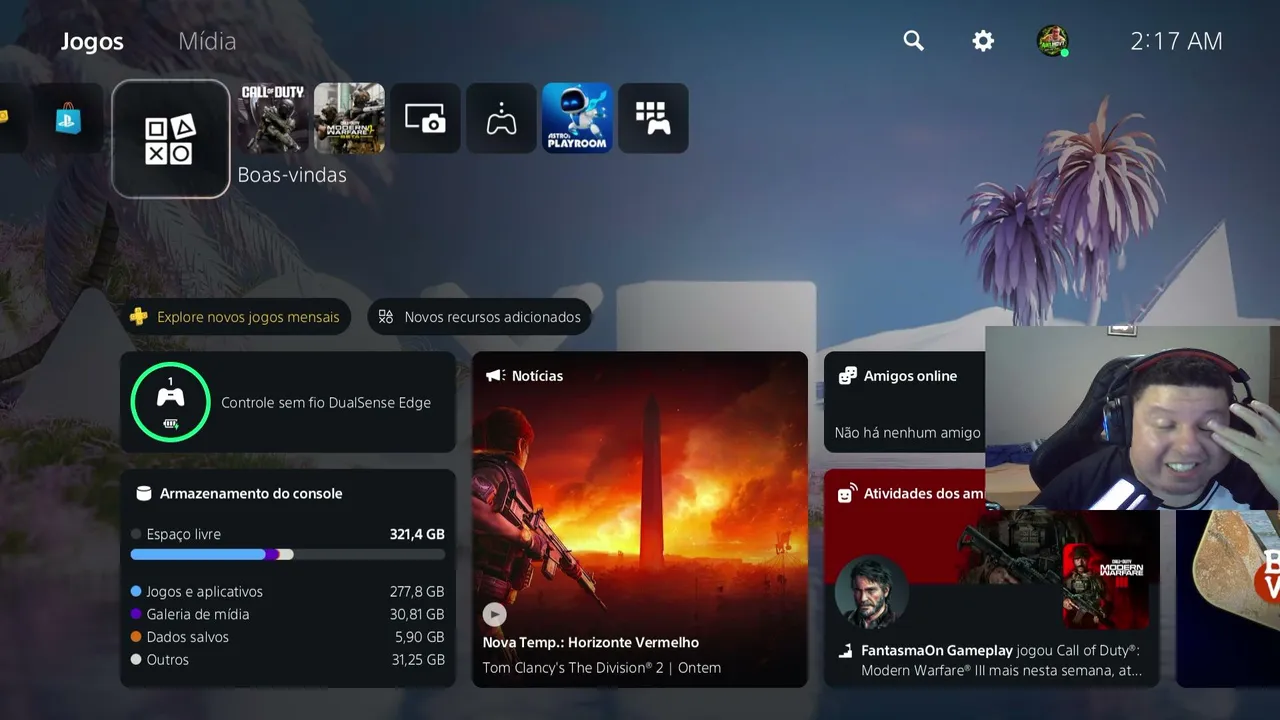Open the DualSense Edge controller card
This screenshot has height=720, width=1280.
pos(288,402)
